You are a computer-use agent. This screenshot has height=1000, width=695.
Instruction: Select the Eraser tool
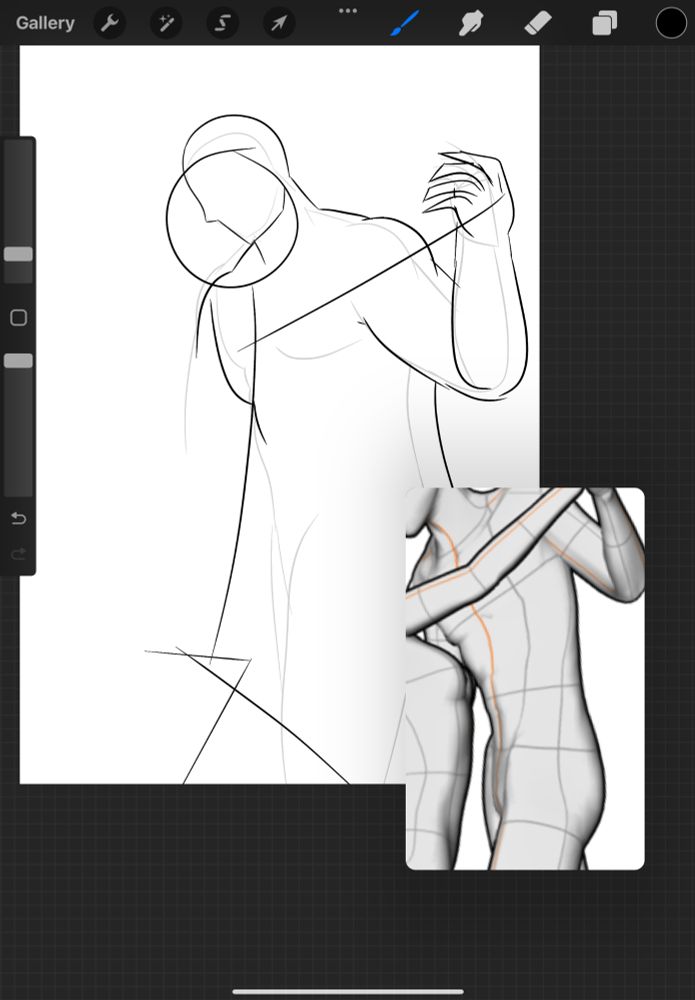tap(538, 24)
